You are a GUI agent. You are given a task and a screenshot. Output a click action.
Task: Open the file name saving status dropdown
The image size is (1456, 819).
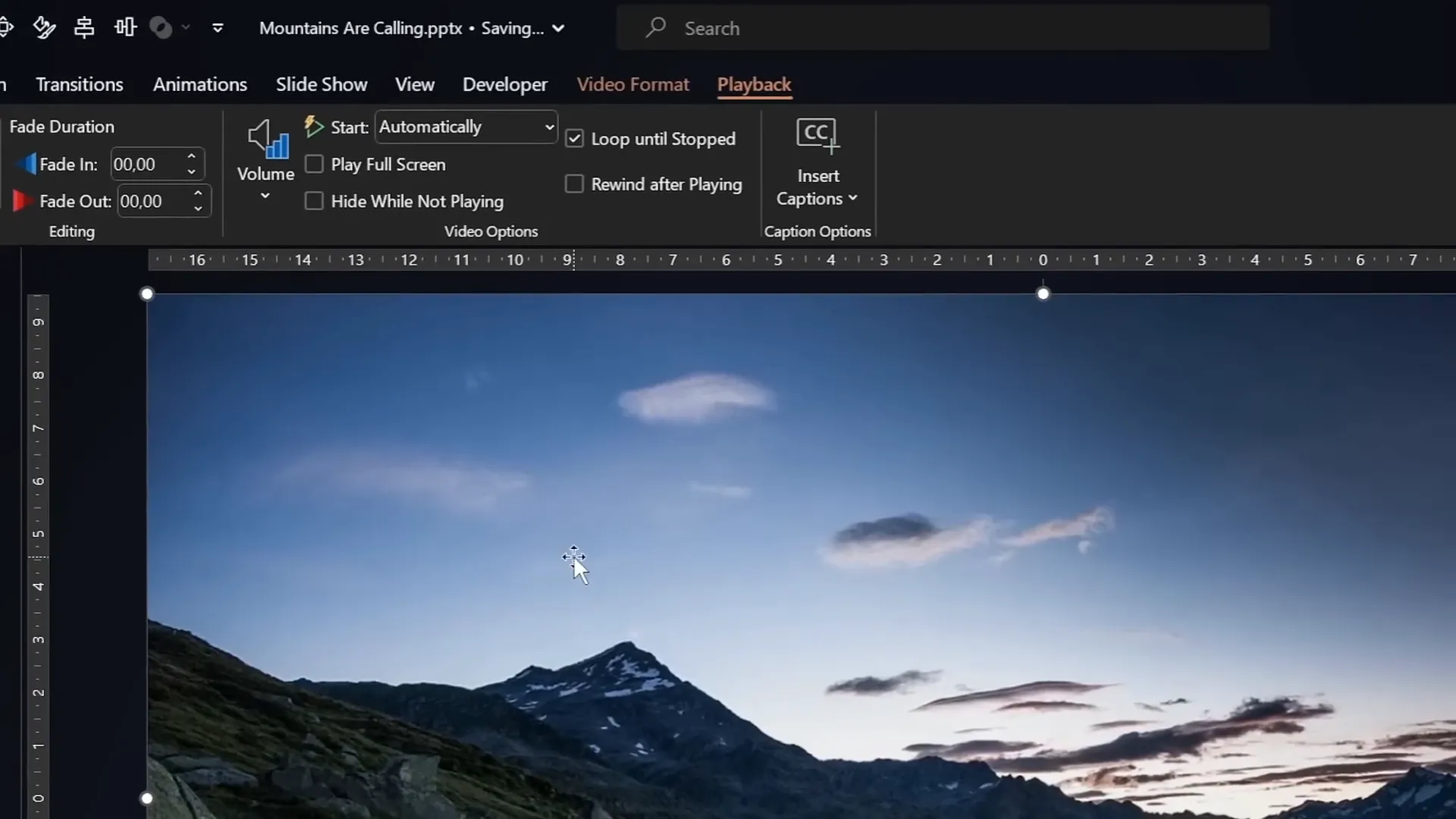tap(559, 28)
